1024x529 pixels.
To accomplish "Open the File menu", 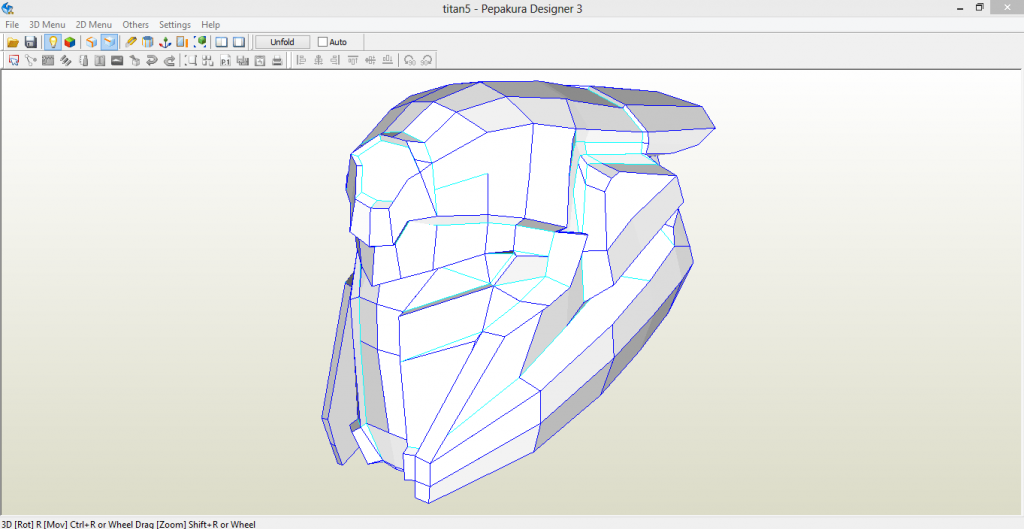I will (x=12, y=24).
